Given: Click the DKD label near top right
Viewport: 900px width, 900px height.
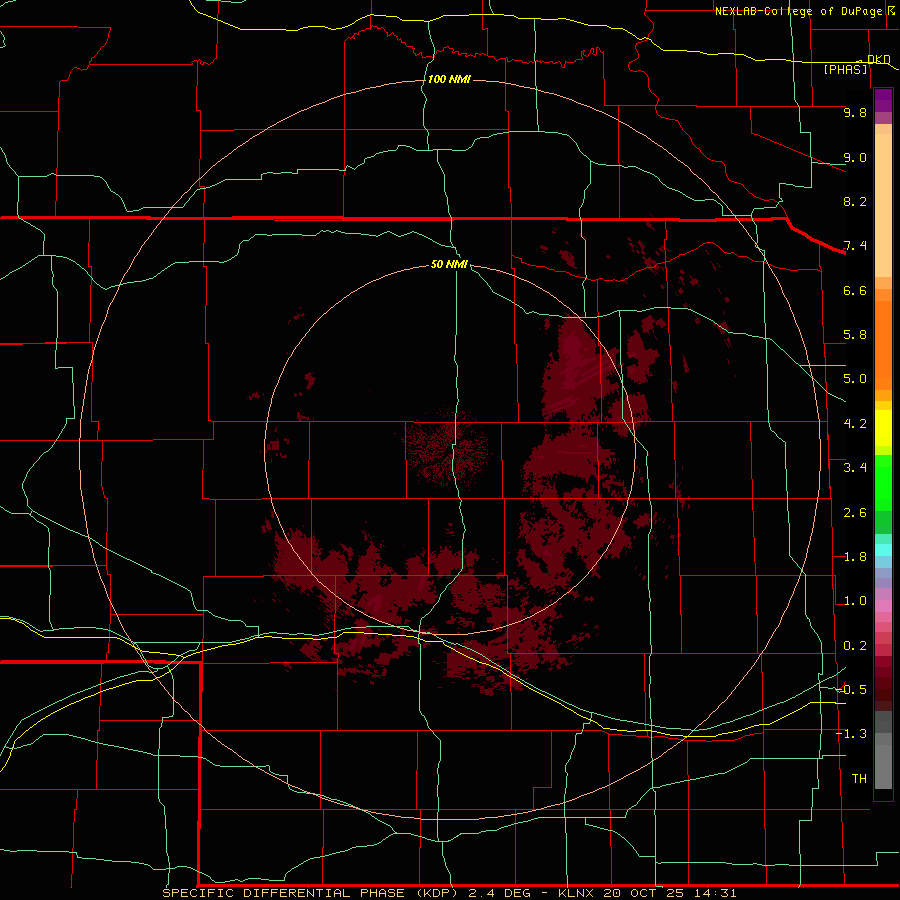Looking at the screenshot, I should tap(879, 59).
